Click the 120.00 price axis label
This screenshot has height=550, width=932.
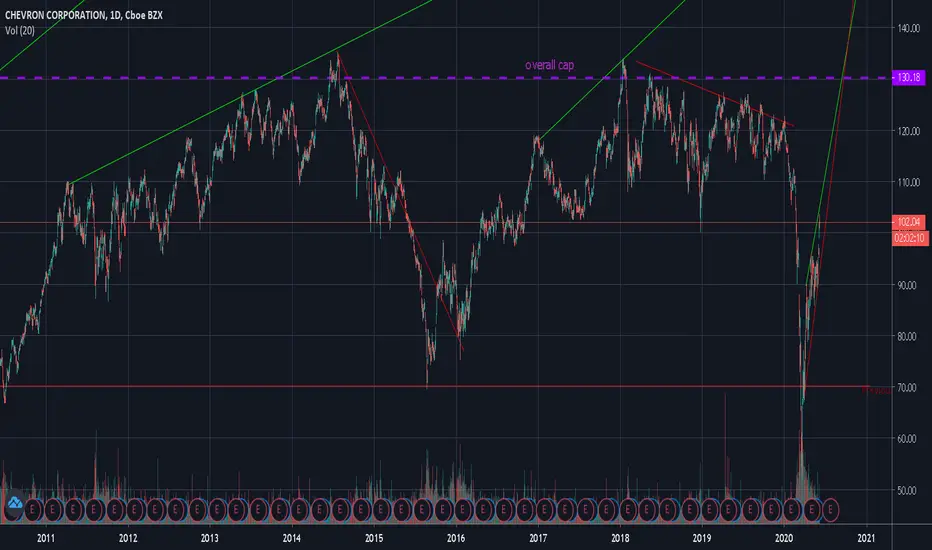point(908,131)
